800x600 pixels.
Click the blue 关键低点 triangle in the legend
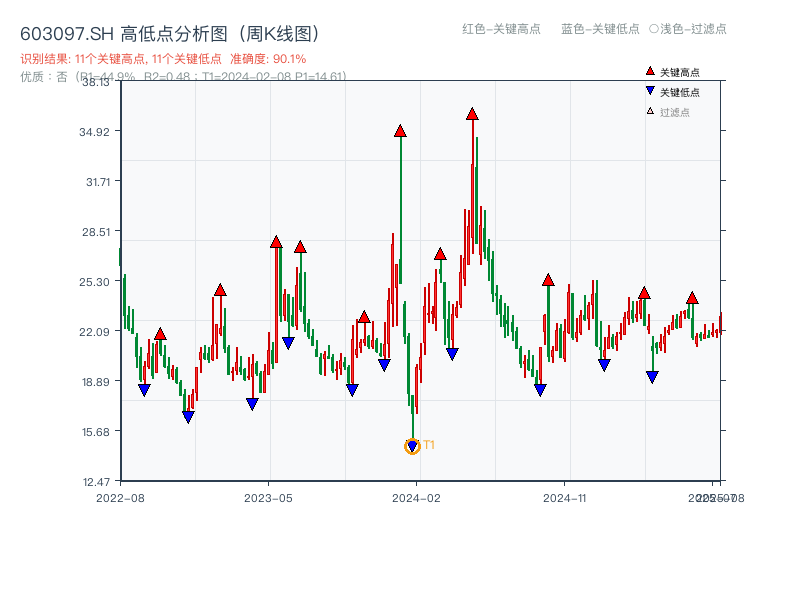(x=649, y=90)
